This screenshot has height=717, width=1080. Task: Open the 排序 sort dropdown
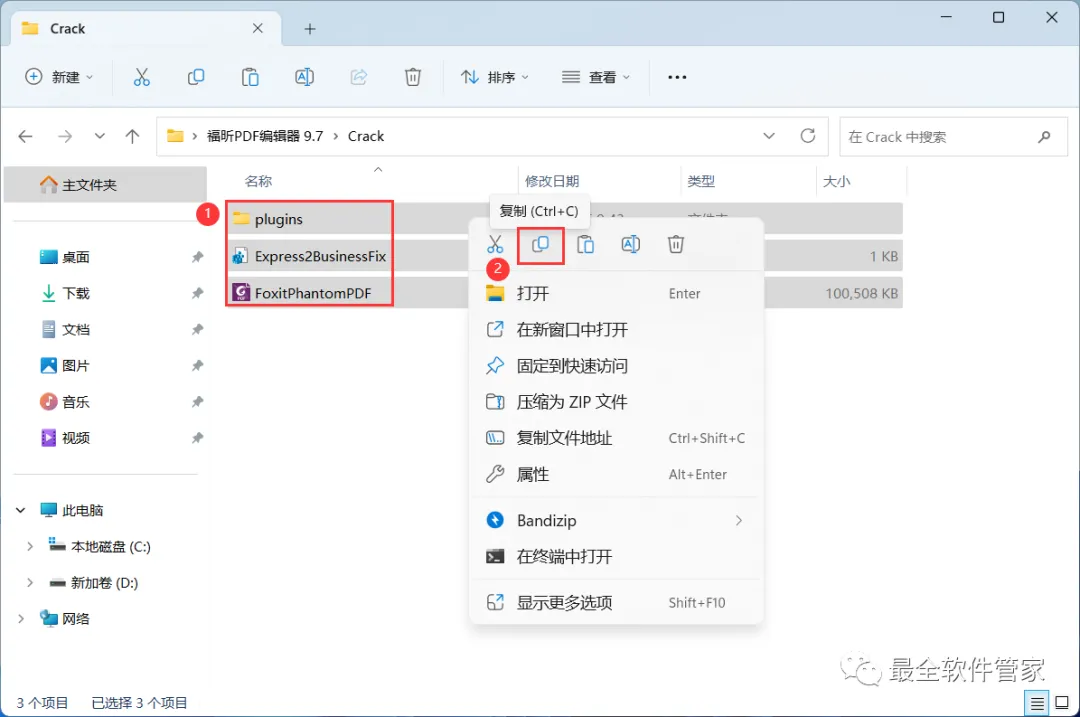495,77
